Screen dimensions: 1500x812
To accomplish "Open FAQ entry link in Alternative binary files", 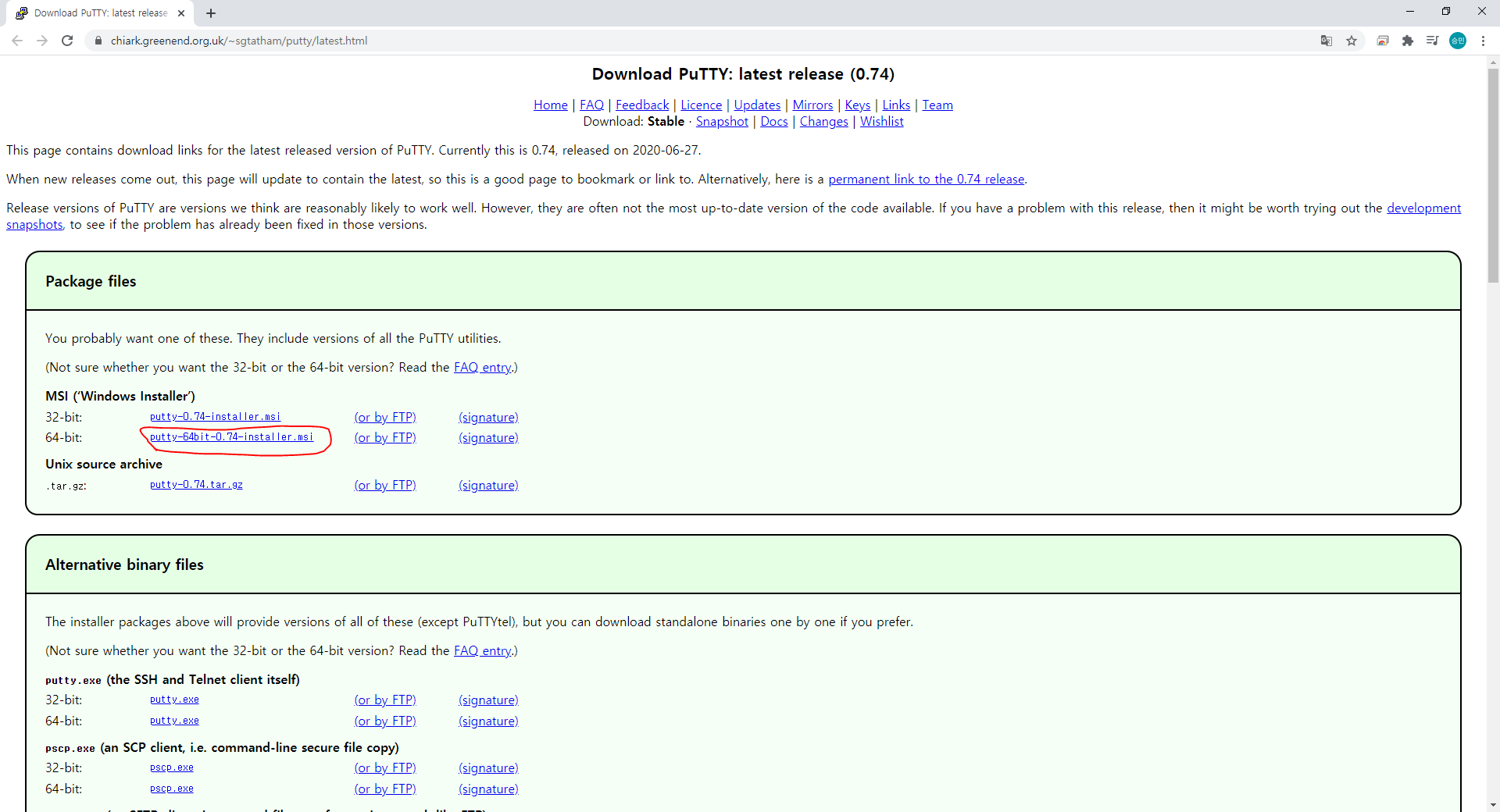I will tap(482, 650).
